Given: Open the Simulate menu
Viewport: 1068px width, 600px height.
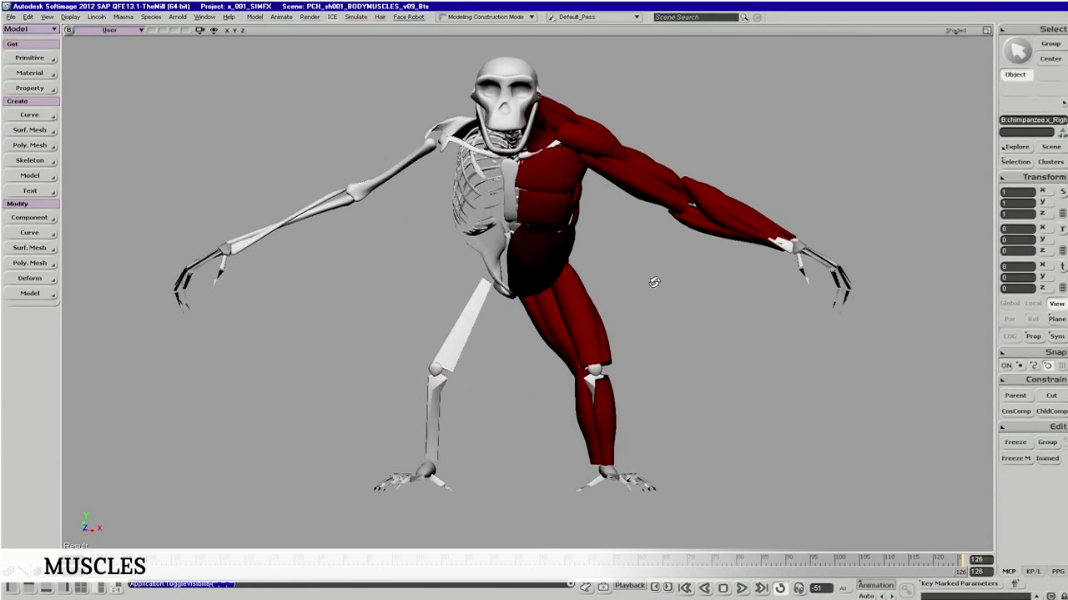Looking at the screenshot, I should pos(356,18).
